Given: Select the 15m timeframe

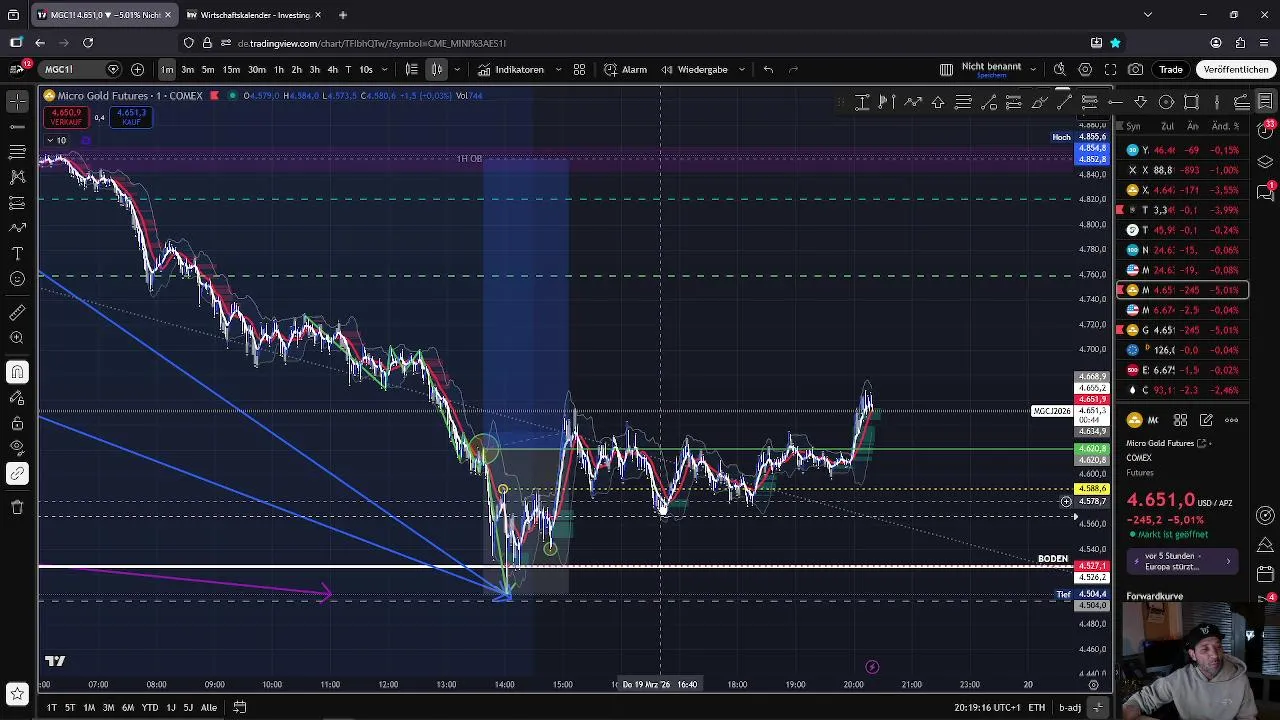Looking at the screenshot, I should click(x=231, y=69).
